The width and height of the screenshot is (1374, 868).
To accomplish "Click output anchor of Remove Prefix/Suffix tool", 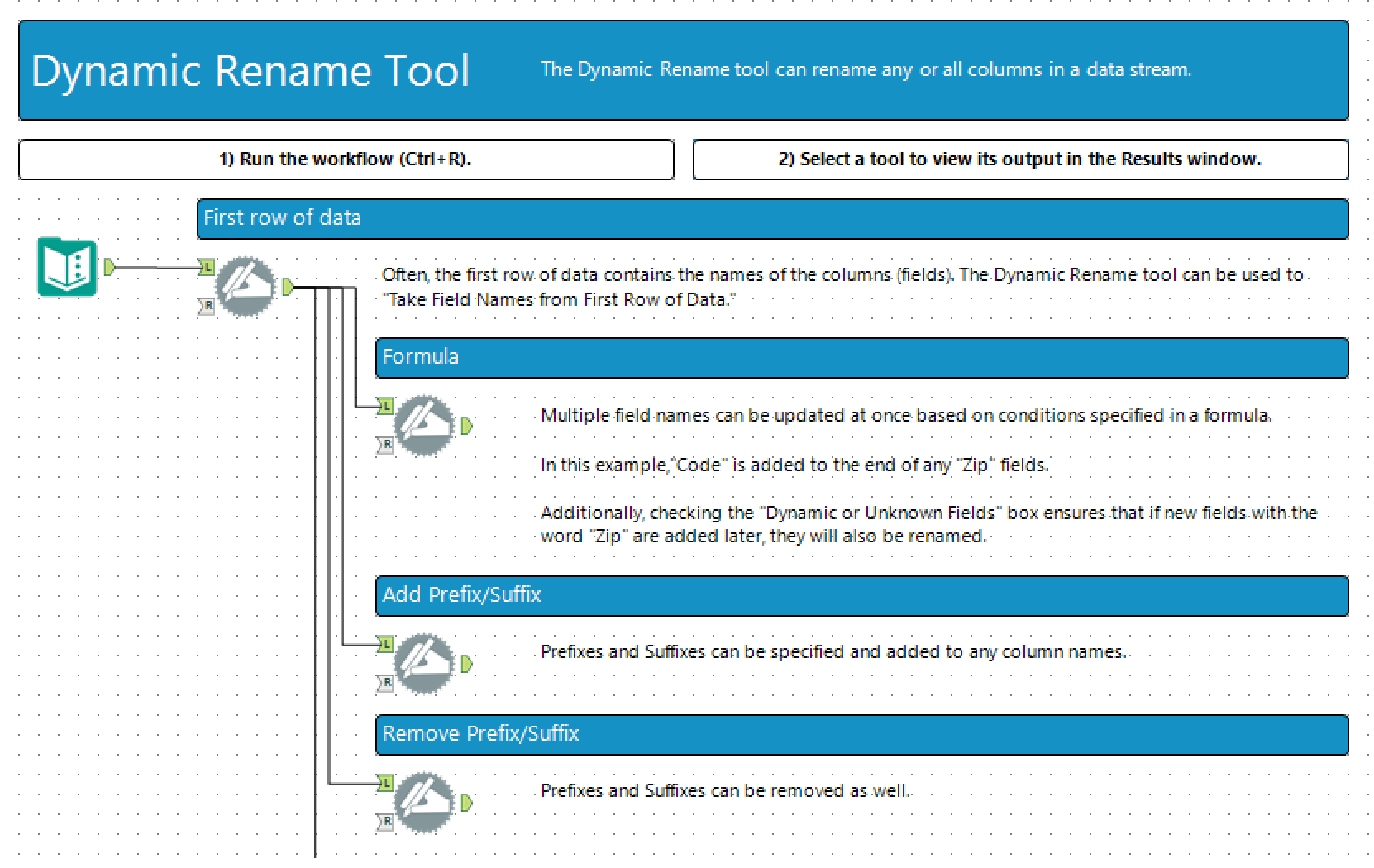I will point(466,803).
